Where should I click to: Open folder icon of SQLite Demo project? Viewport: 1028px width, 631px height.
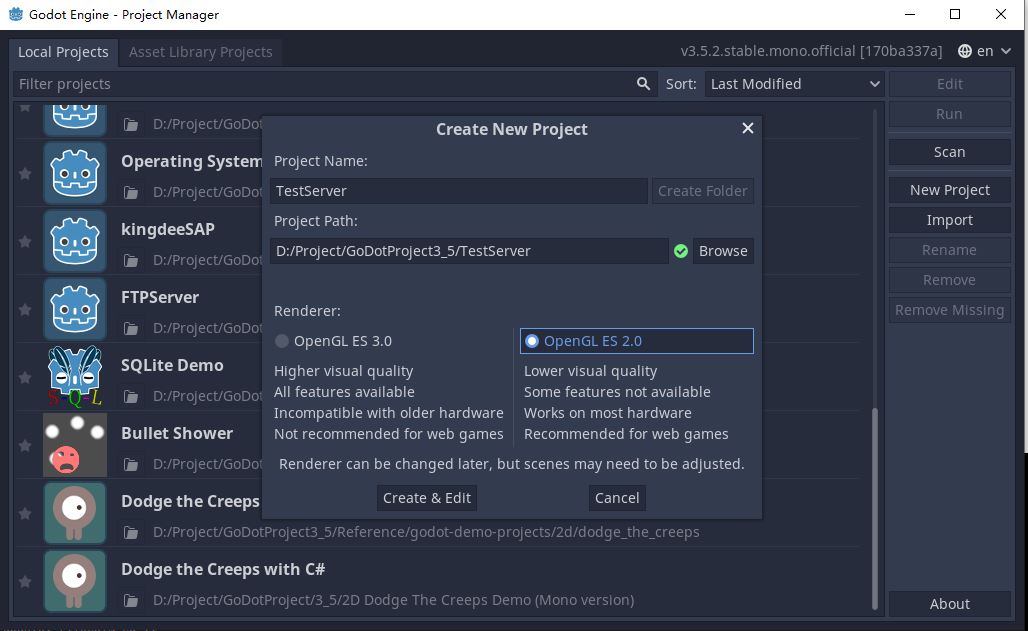131,397
